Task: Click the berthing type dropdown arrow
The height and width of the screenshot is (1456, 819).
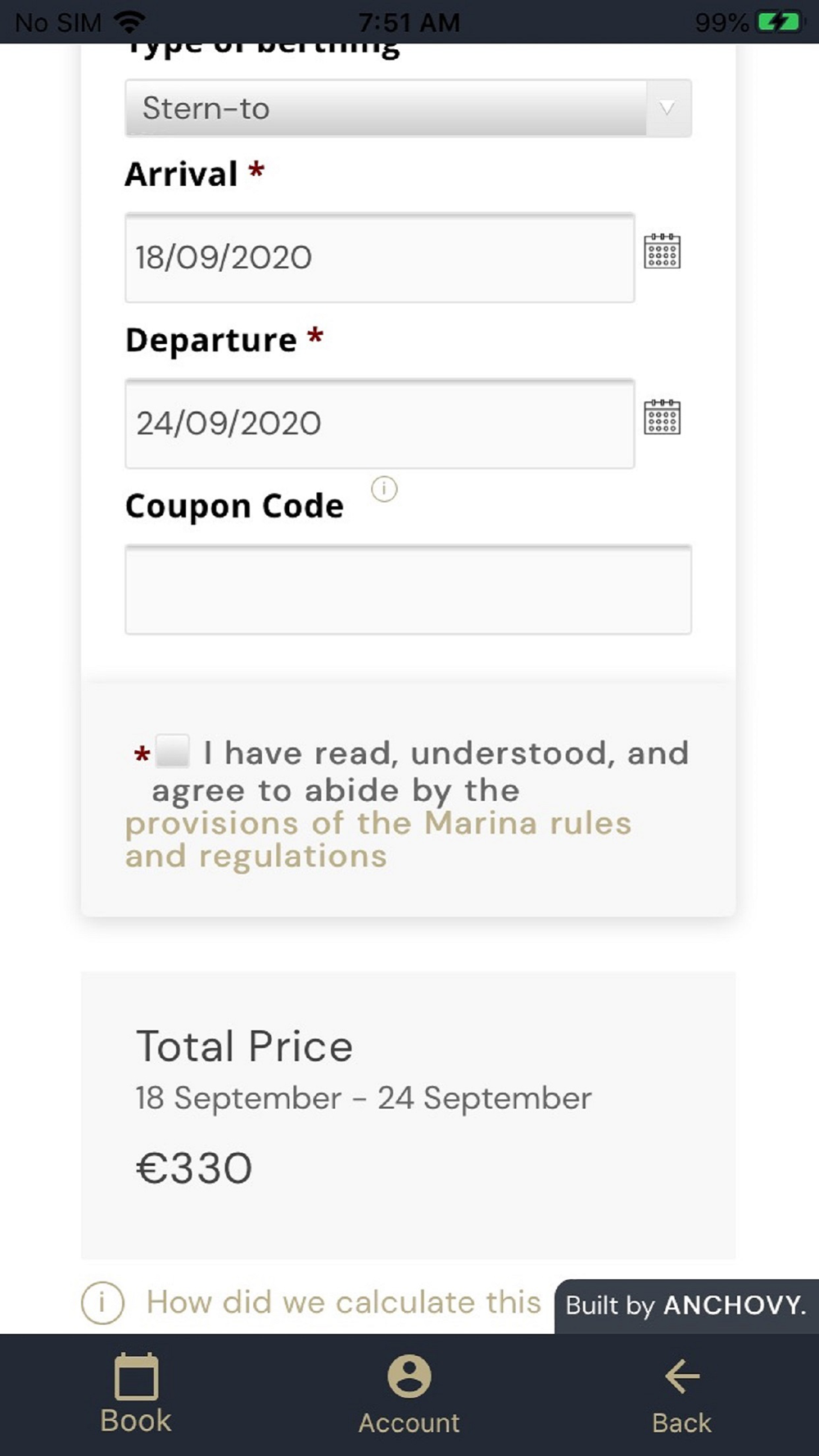Action: tap(667, 108)
